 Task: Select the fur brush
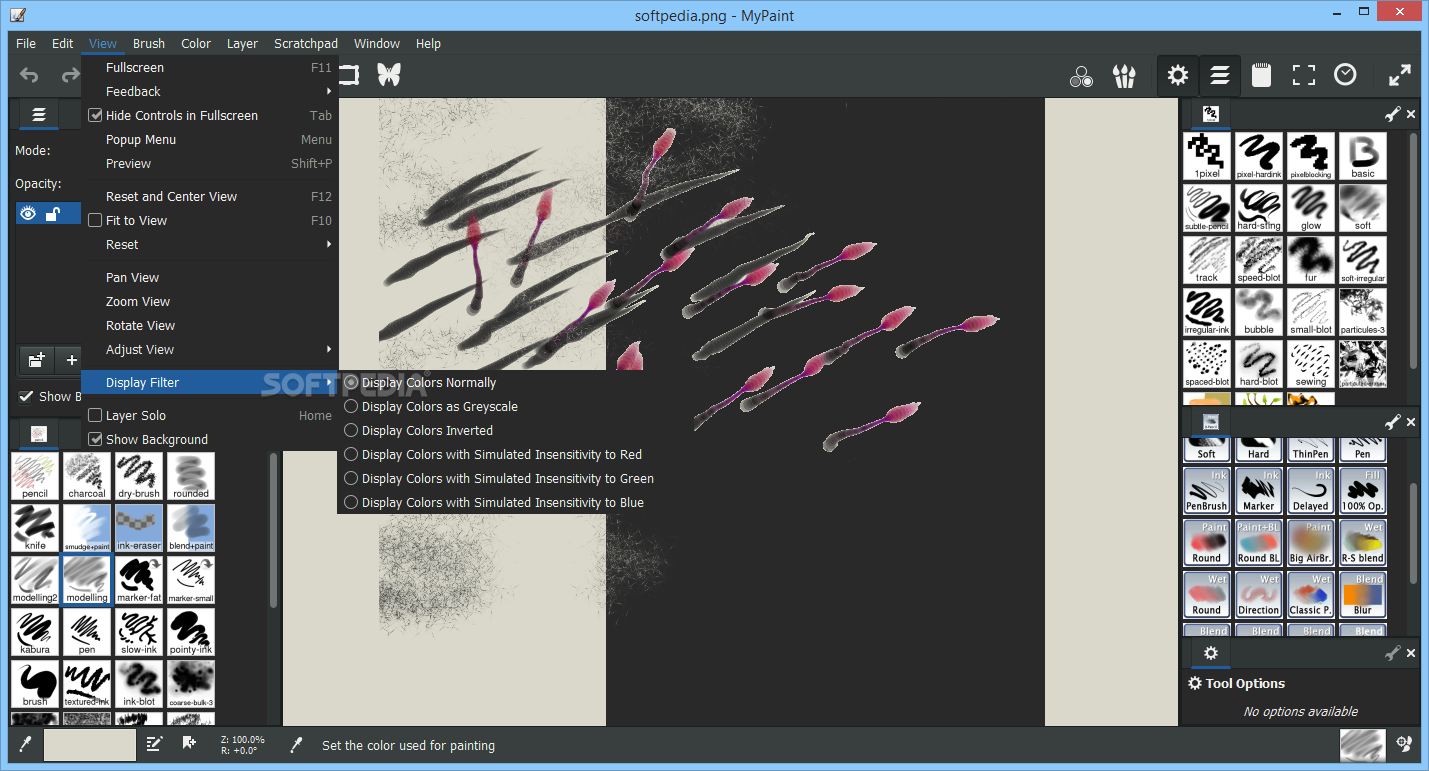(1311, 261)
